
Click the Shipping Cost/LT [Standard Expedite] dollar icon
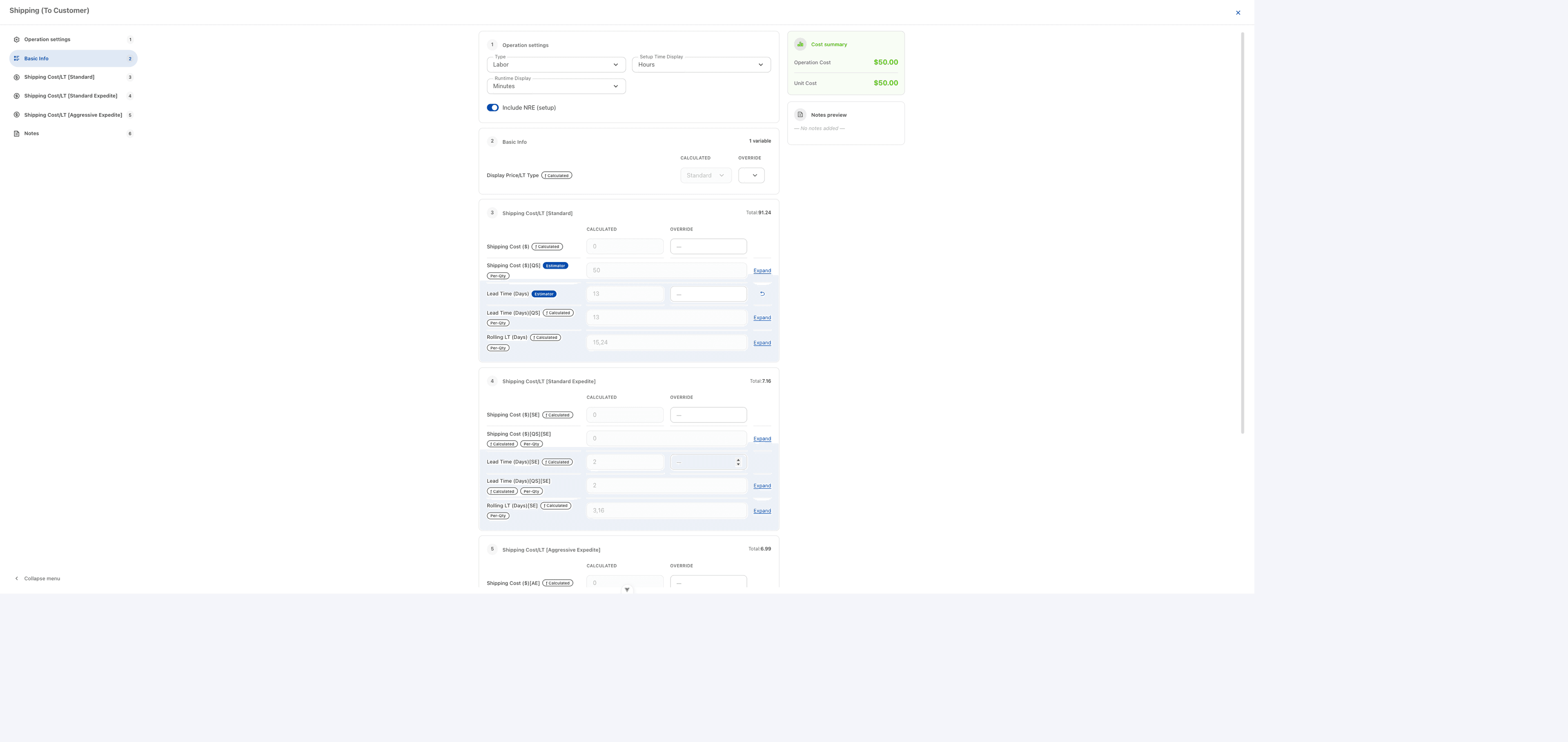pyautogui.click(x=16, y=96)
